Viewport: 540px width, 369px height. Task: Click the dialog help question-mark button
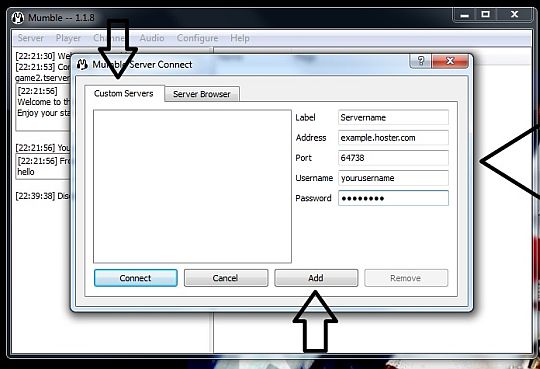tap(420, 61)
